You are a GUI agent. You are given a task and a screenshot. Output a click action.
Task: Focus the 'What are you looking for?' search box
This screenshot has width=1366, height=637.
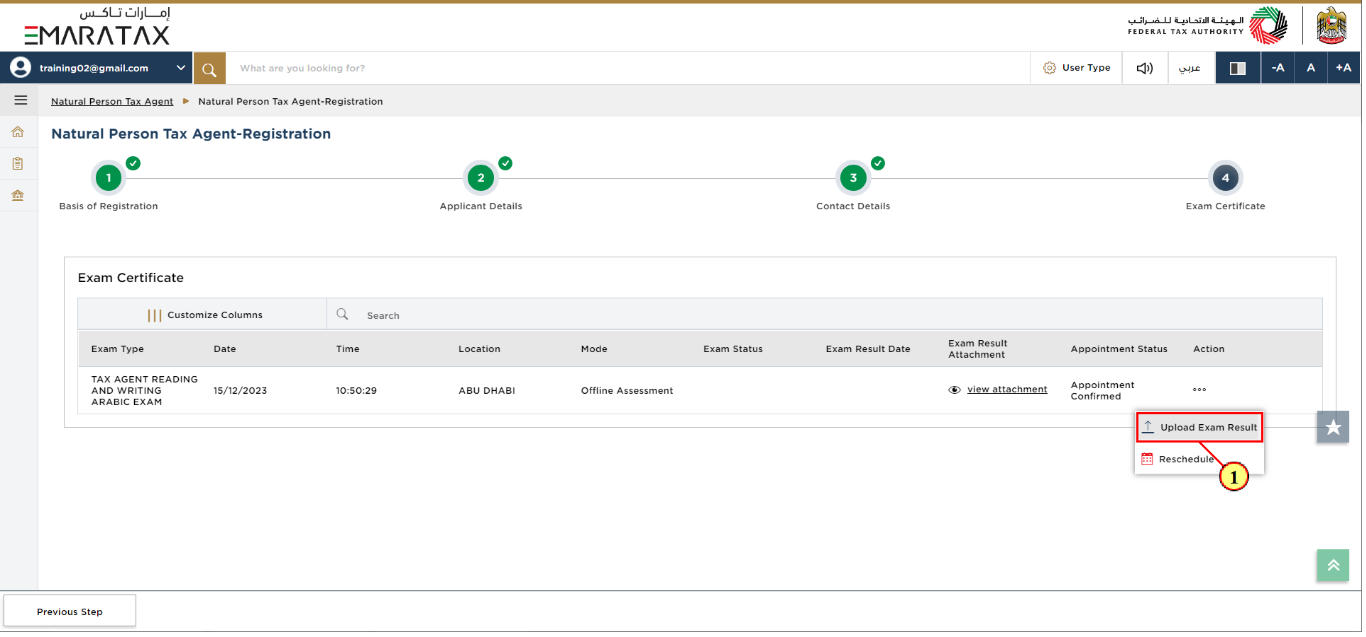[x=628, y=68]
